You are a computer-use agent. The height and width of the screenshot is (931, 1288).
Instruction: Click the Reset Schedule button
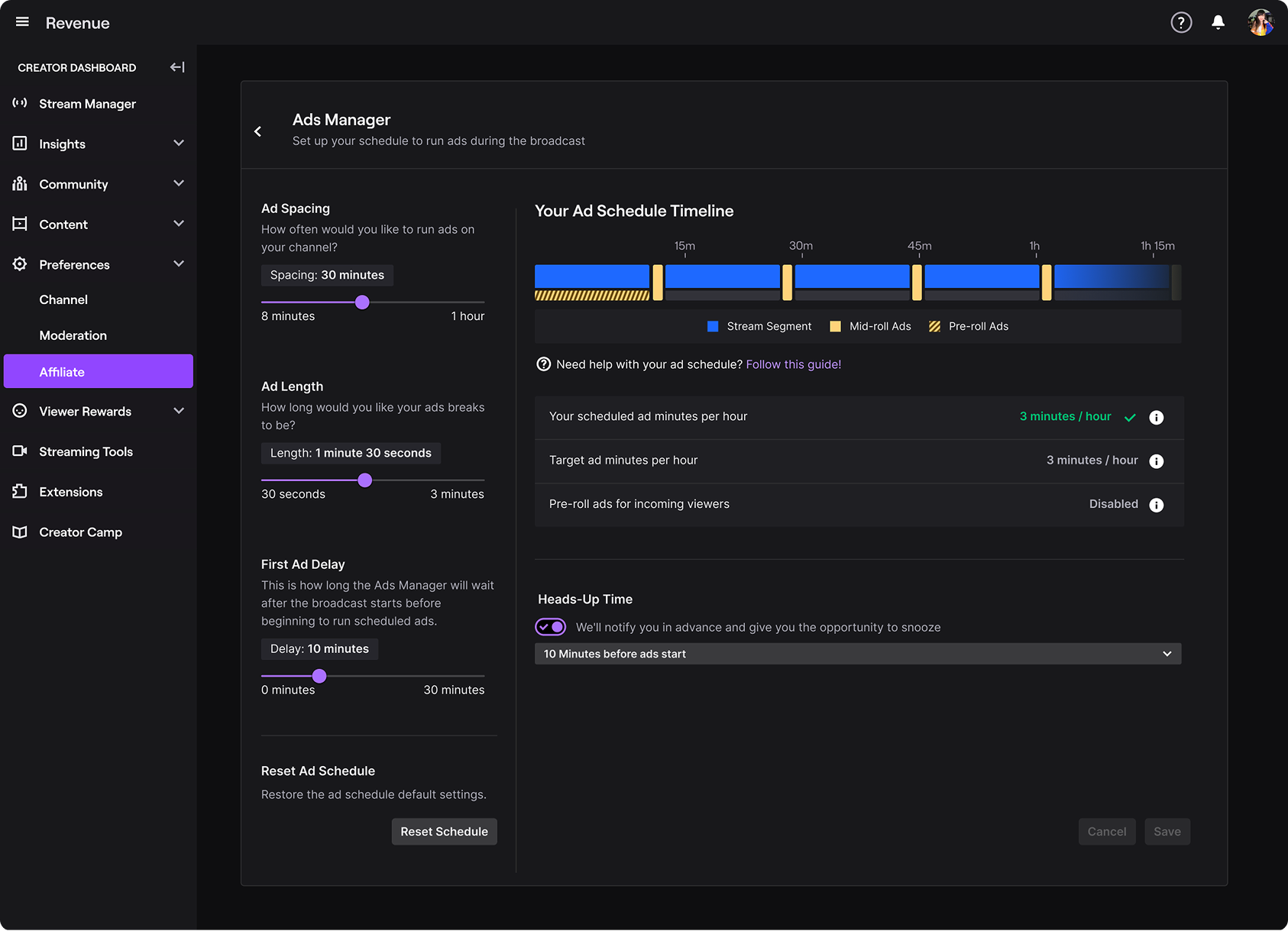[x=444, y=832]
